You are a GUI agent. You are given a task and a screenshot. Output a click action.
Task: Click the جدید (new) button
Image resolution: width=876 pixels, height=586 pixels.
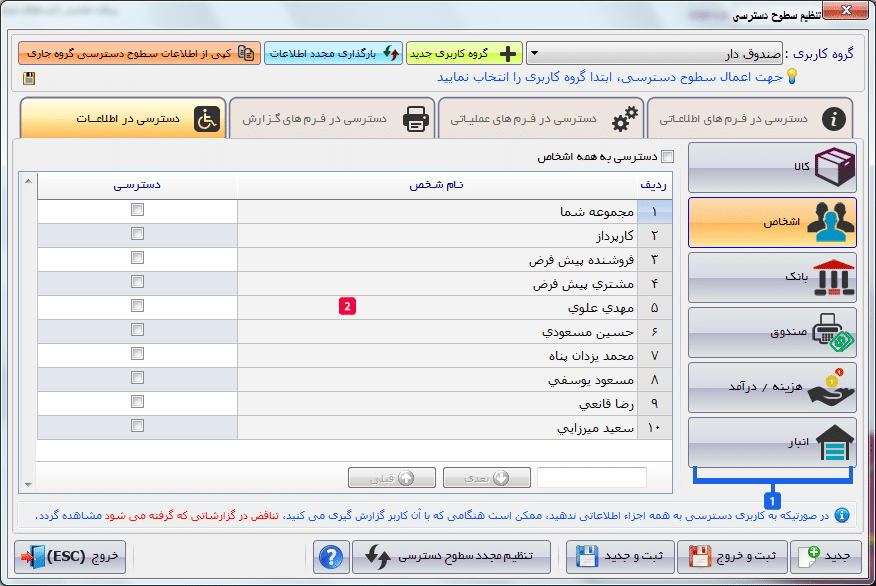pos(826,557)
